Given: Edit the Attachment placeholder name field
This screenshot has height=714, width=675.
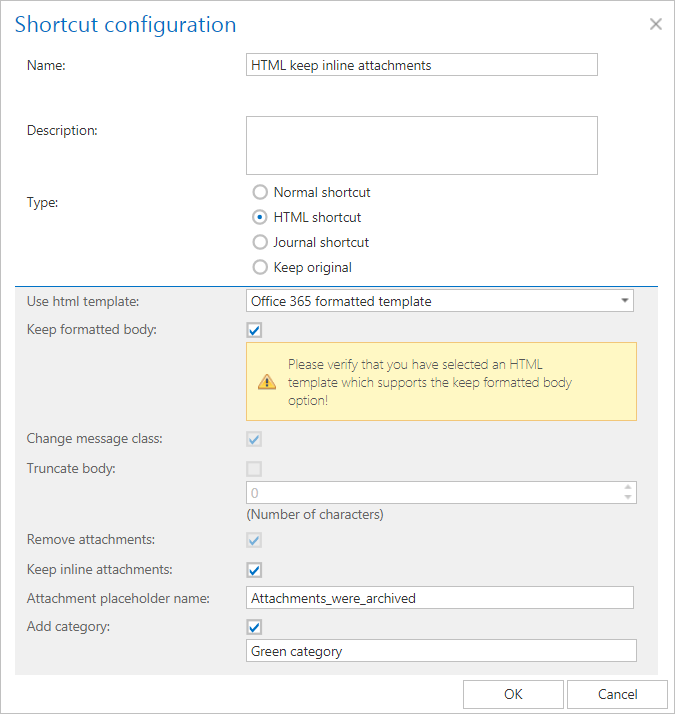Looking at the screenshot, I should click(439, 598).
